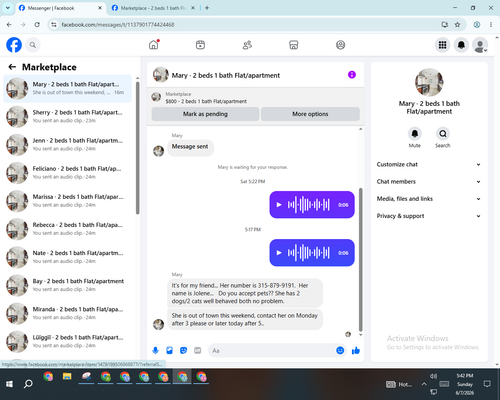The image size is (500, 400).
Task: Attach a photo file icon
Action: pos(169,350)
